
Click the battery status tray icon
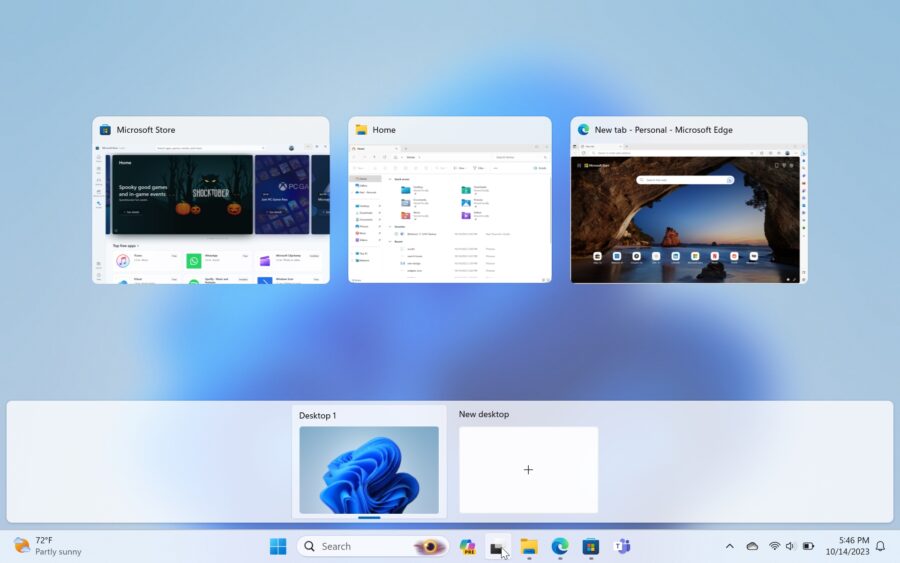pyautogui.click(x=808, y=546)
